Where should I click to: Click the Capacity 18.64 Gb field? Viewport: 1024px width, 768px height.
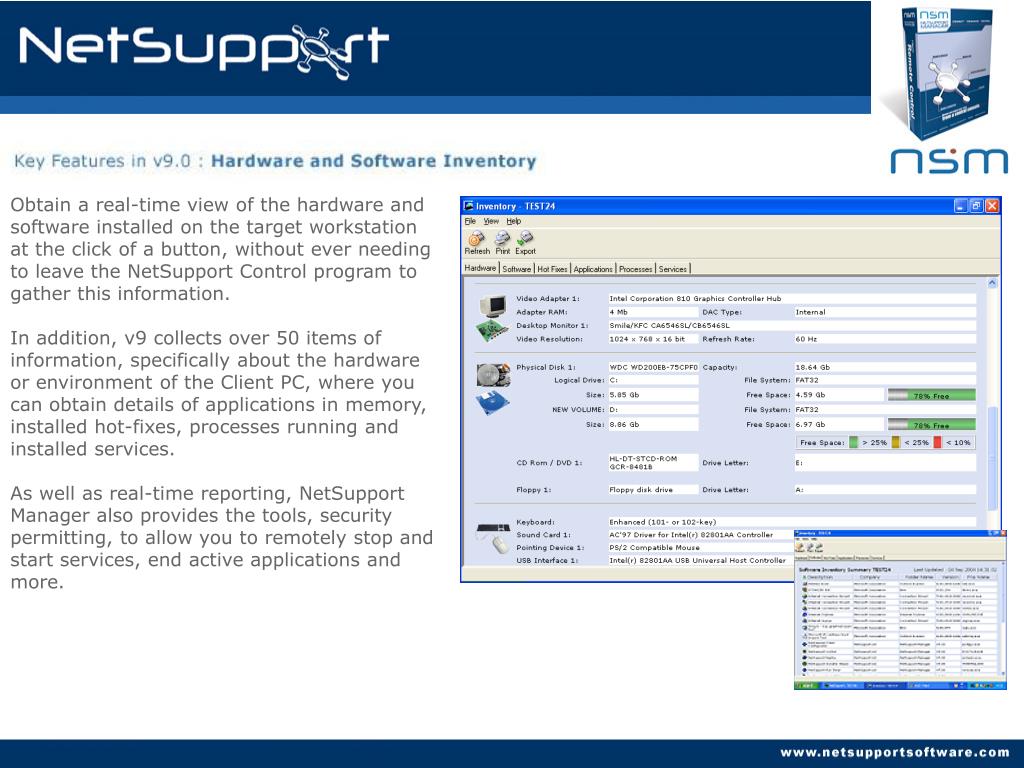pos(884,367)
